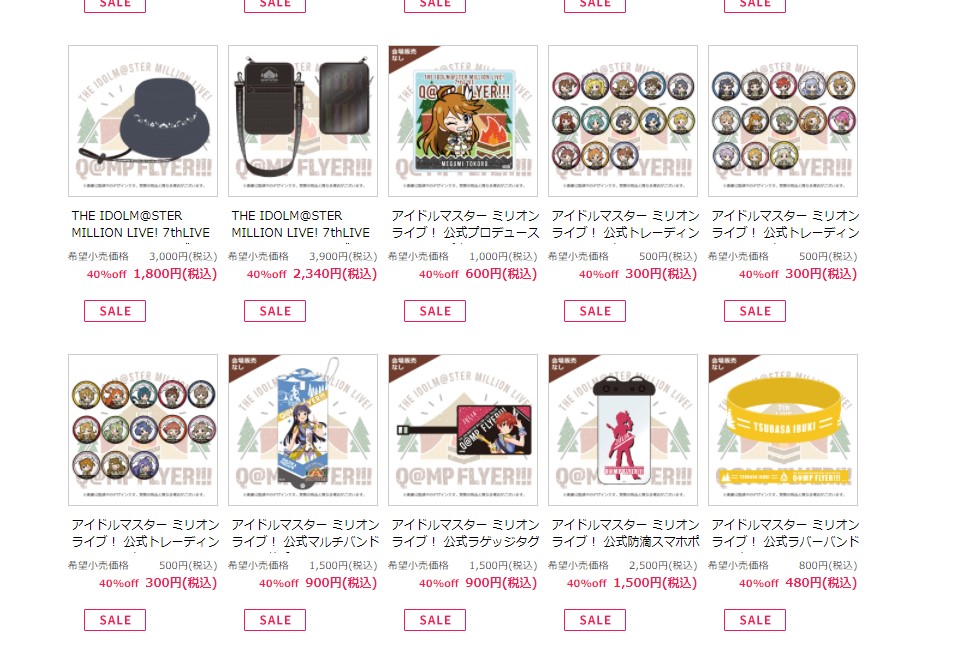Click SALE badge under shoulder pouch
The width and height of the screenshot is (953, 655).
tap(275, 311)
